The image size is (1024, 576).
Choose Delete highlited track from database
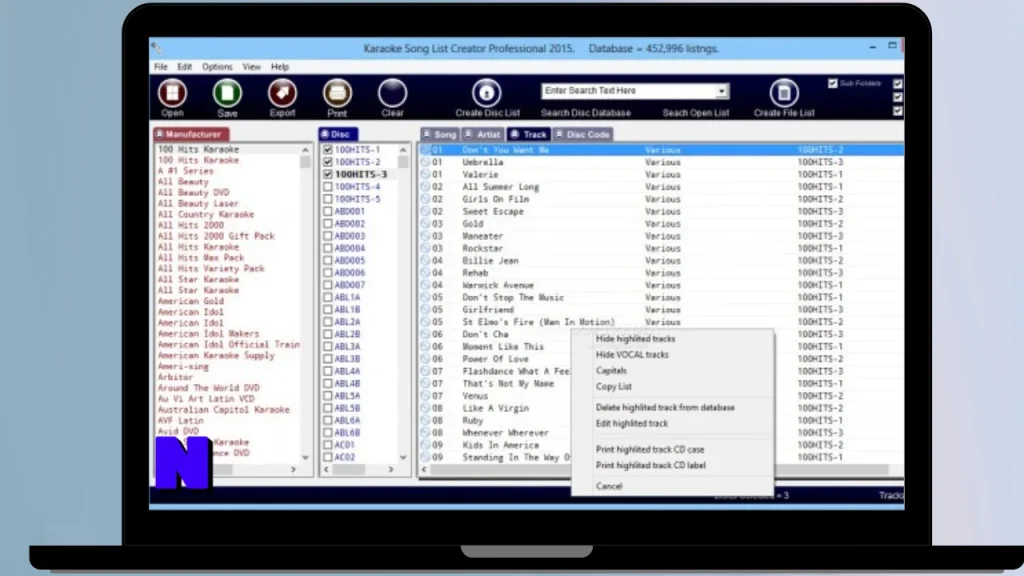pos(665,408)
